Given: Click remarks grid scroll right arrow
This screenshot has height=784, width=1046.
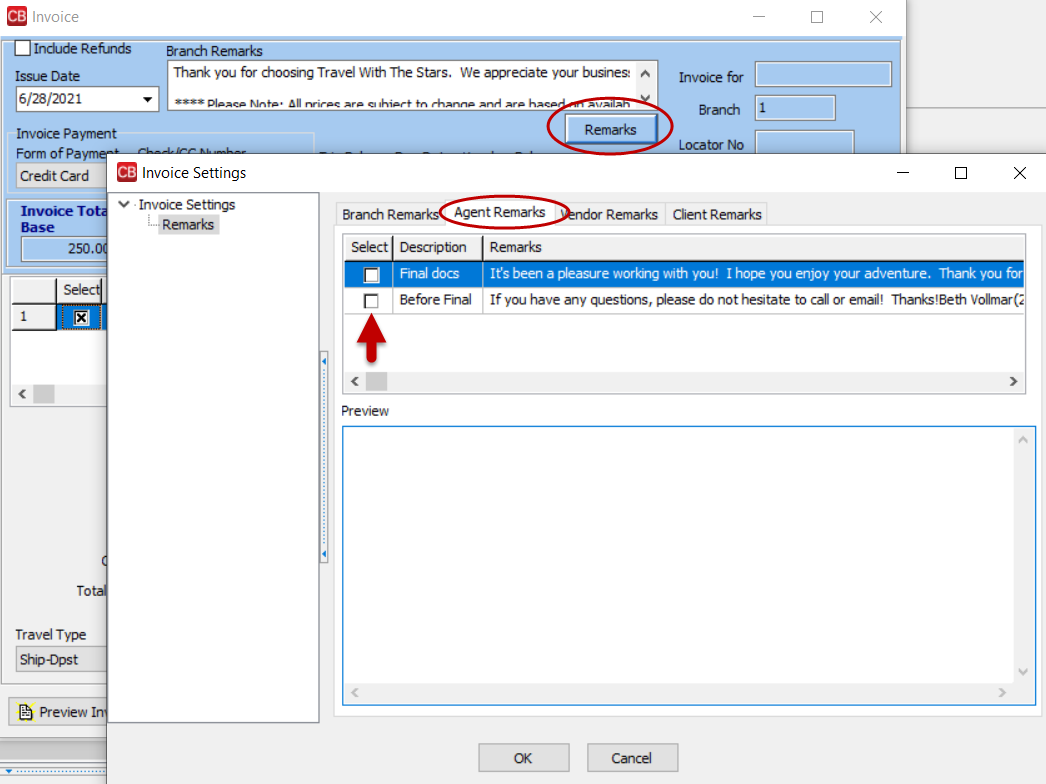Looking at the screenshot, I should (x=1013, y=381).
